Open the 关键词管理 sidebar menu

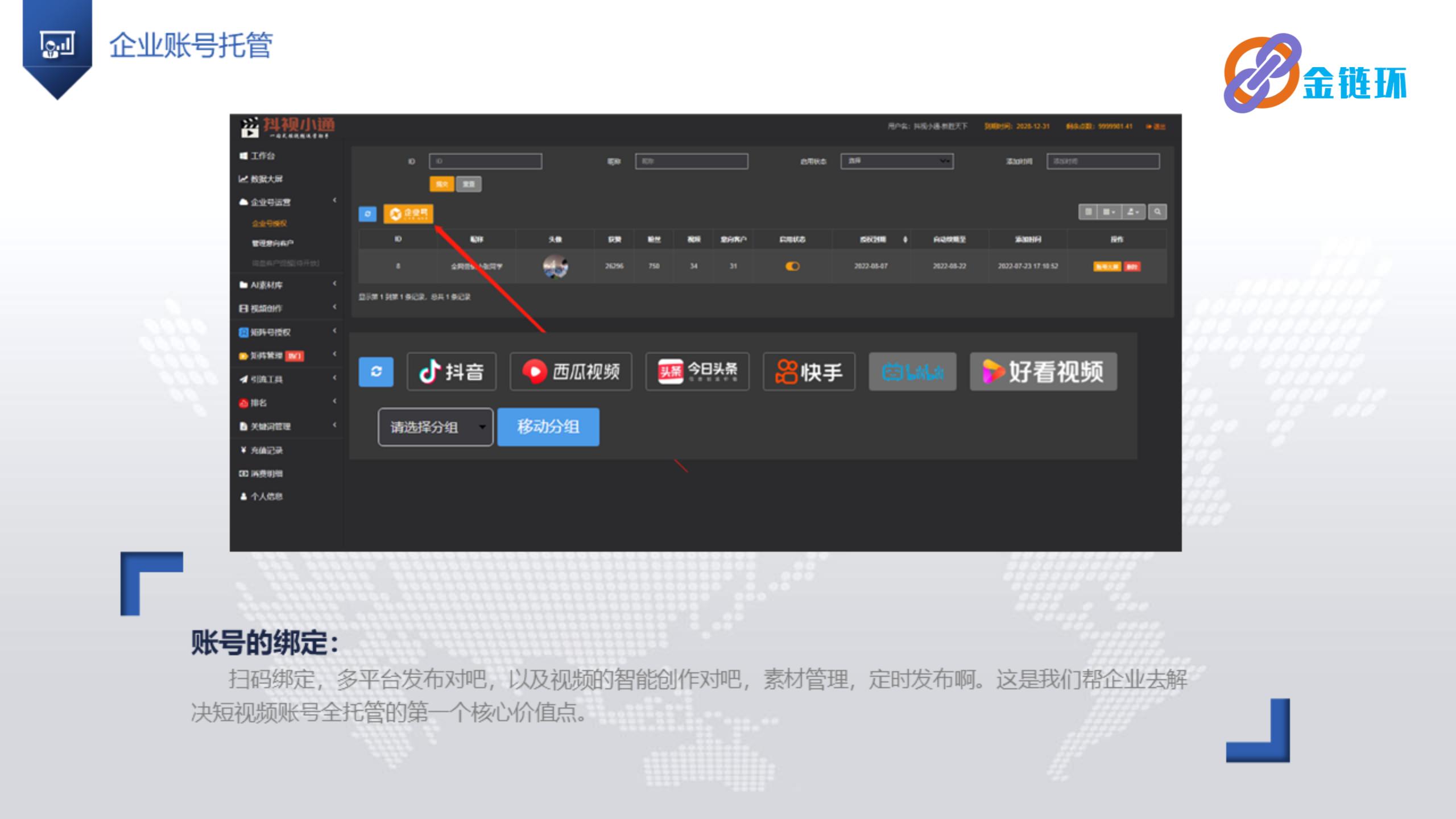coord(288,426)
